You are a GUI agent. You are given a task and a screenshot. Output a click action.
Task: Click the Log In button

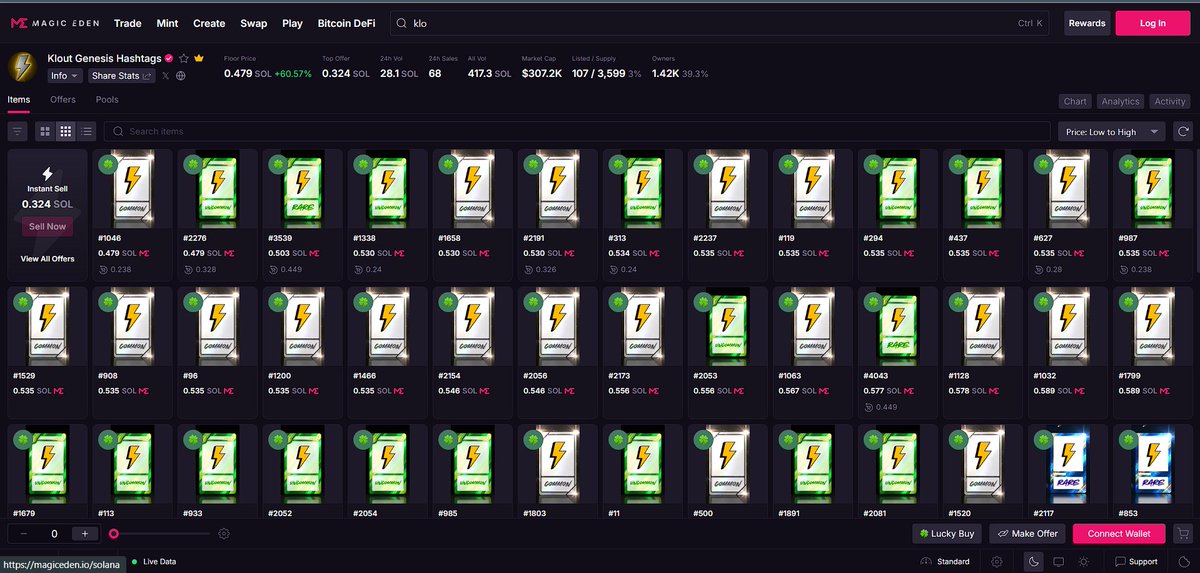pos(1153,23)
